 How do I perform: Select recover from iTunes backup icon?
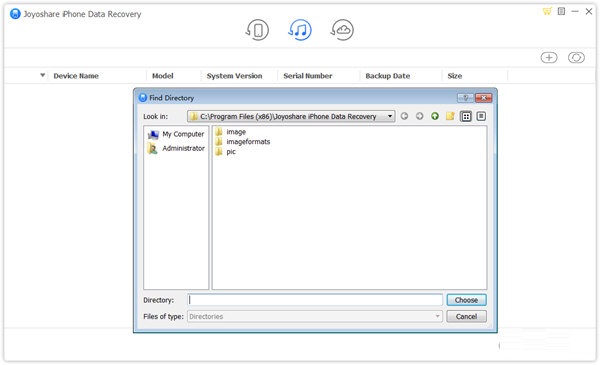point(300,30)
